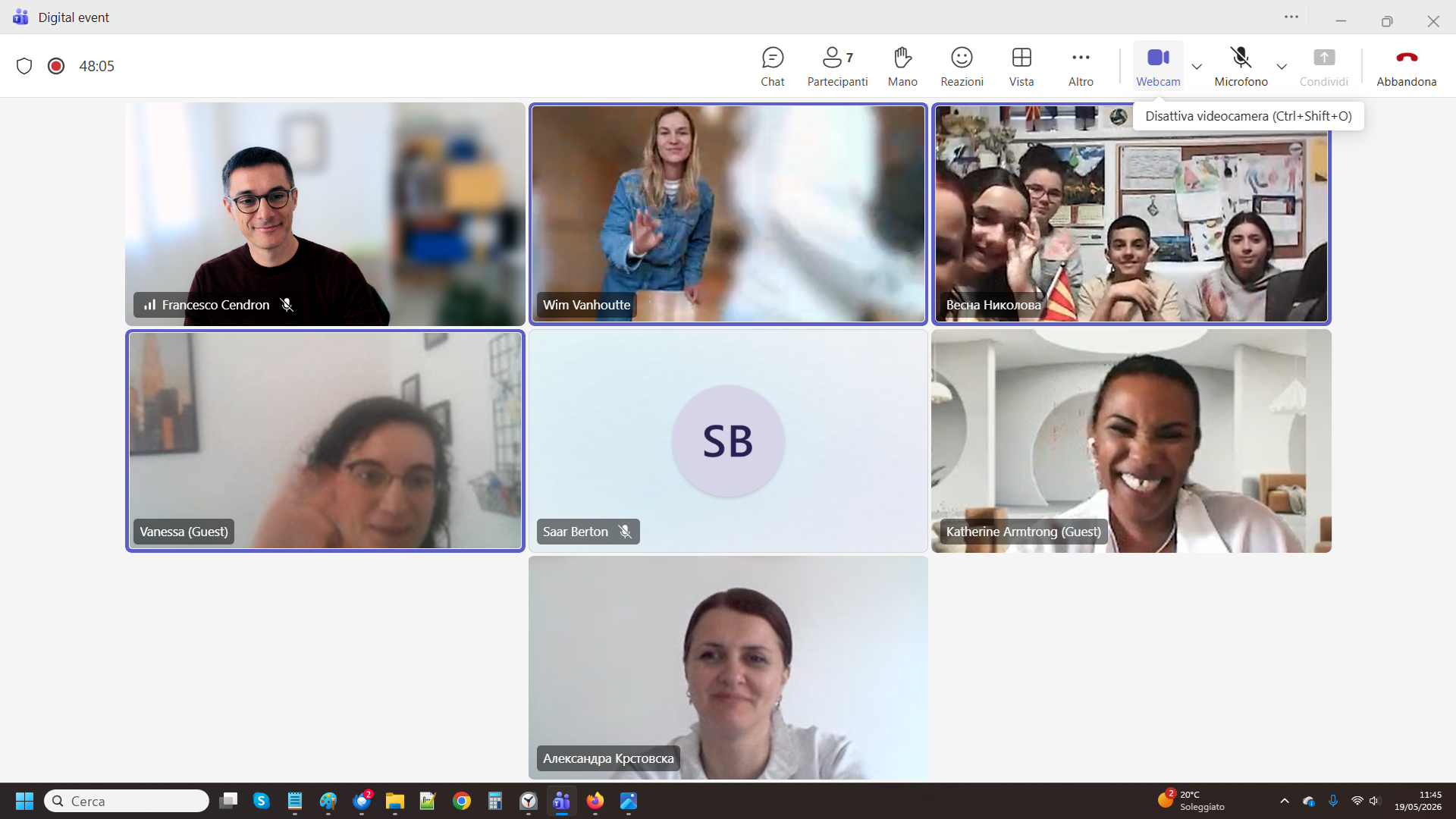Viewport: 1456px width, 819px height.
Task: Expand microphone options chevron
Action: pyautogui.click(x=1282, y=67)
